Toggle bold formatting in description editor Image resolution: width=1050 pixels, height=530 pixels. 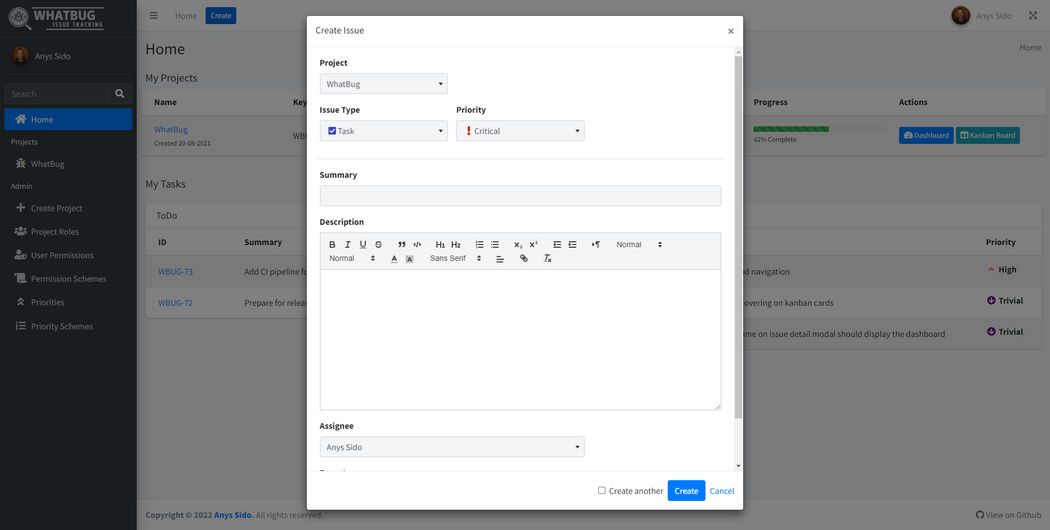pos(333,245)
